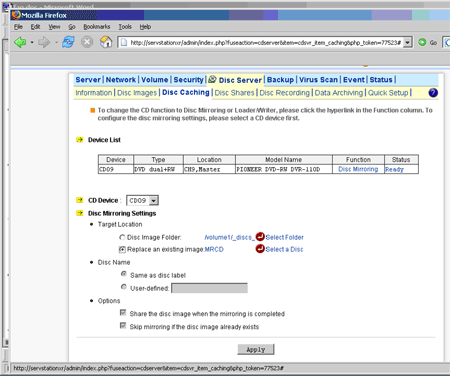Image resolution: width=450 pixels, height=376 pixels.
Task: Click the Disc Server tab icon
Action: [212, 79]
